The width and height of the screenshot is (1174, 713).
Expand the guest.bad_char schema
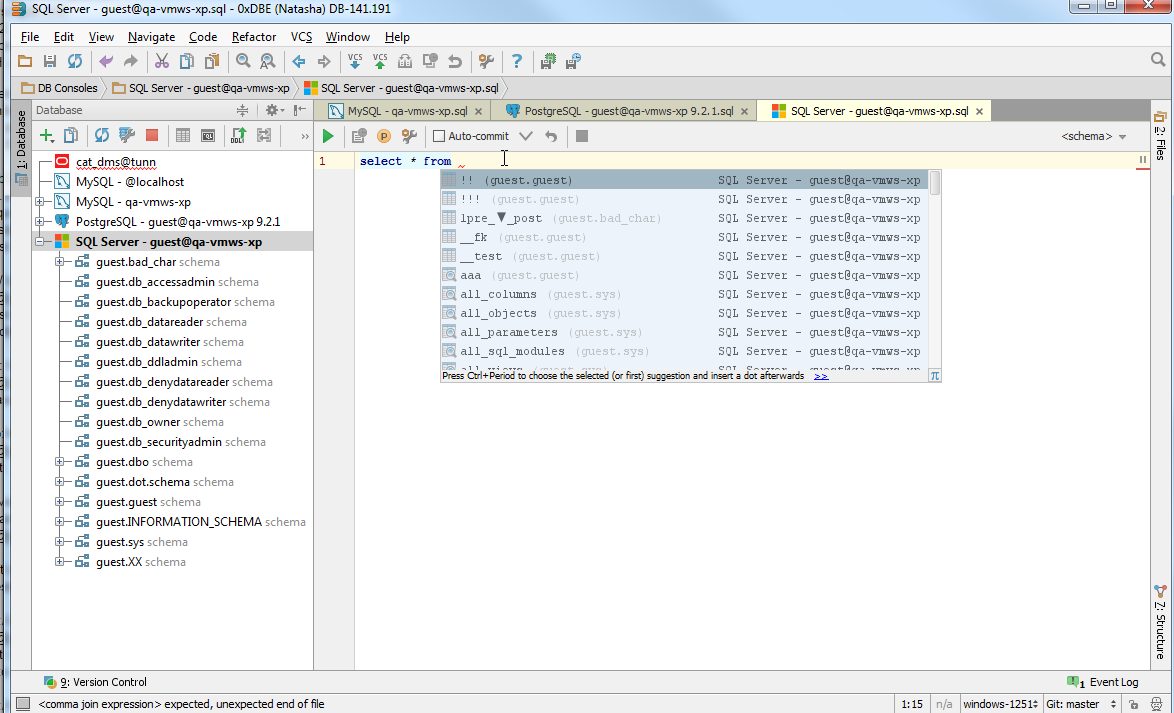point(60,262)
